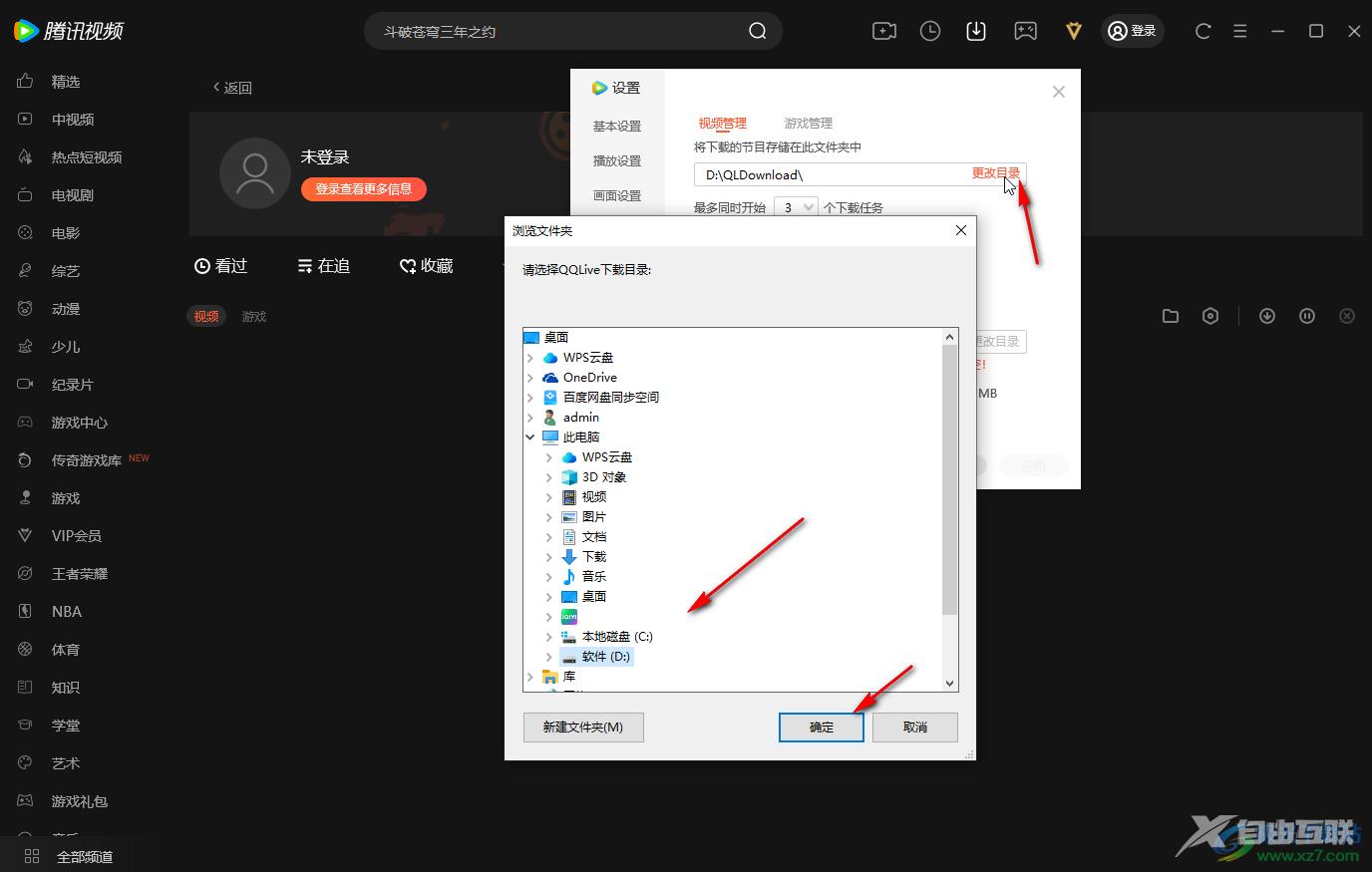Open 精选 in the sidebar
The image size is (1372, 872).
pos(66,82)
